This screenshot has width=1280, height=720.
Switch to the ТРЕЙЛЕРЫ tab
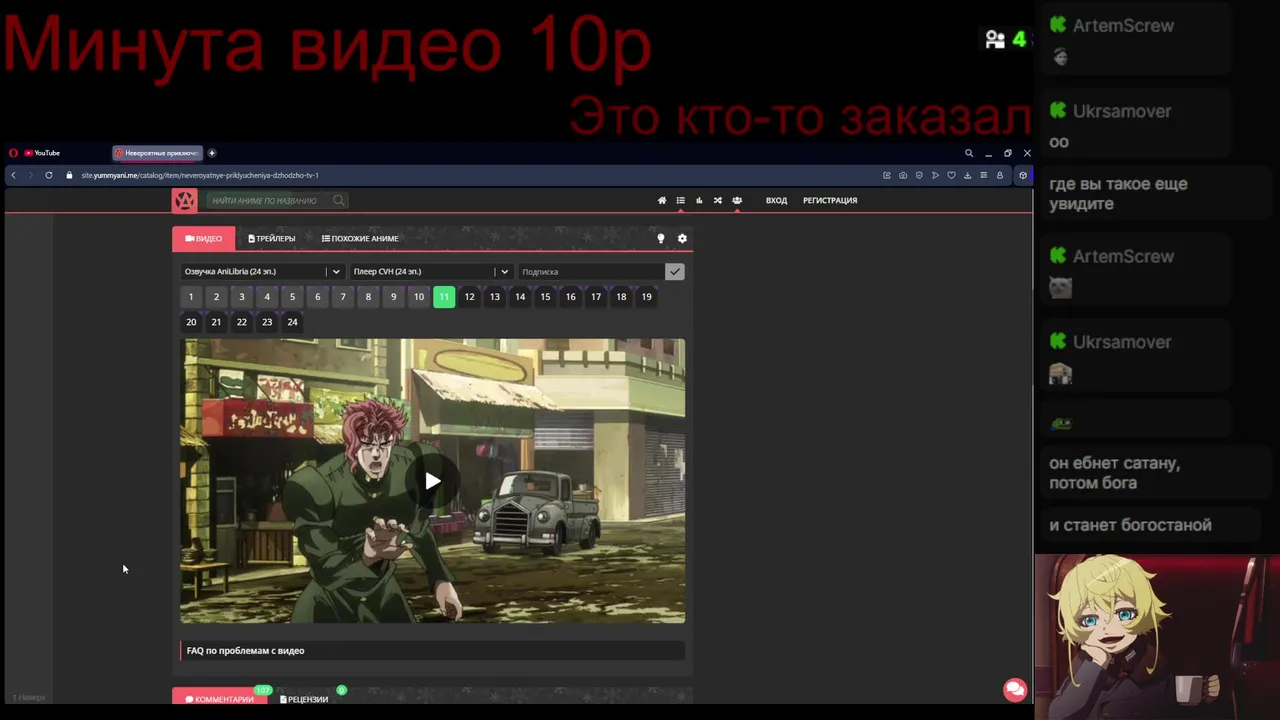[x=272, y=238]
